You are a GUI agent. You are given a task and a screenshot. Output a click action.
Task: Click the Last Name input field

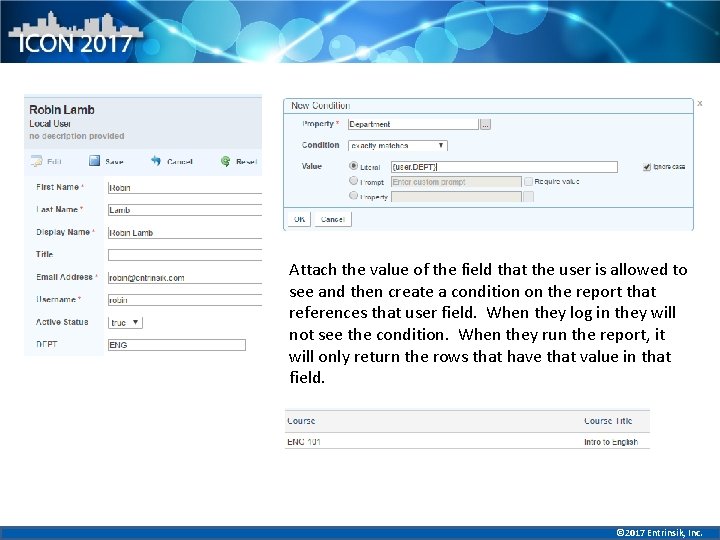tap(185, 210)
